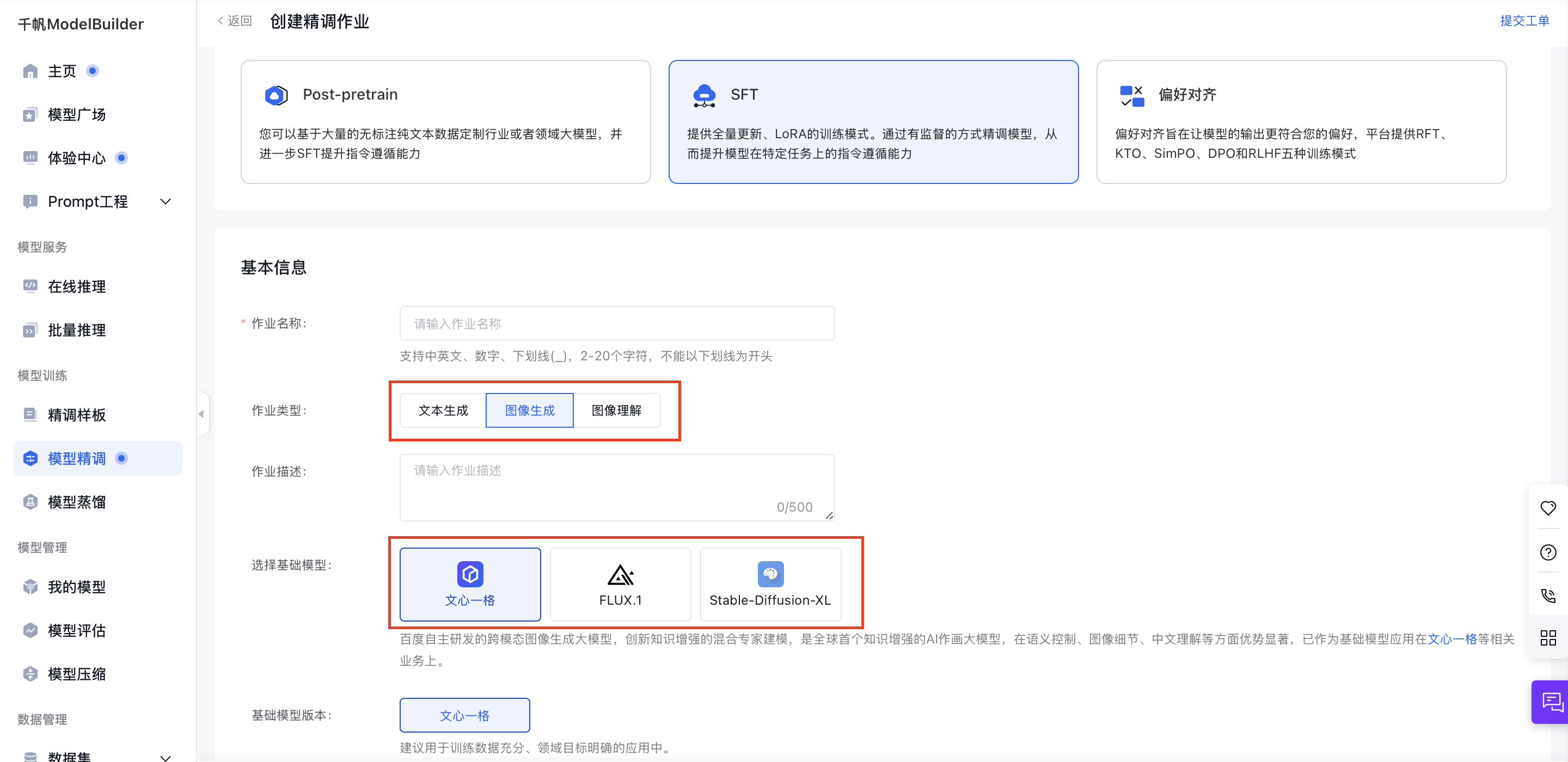Screen dimensions: 1568x762
Task: Select 图像理解 job type
Action: coord(617,410)
